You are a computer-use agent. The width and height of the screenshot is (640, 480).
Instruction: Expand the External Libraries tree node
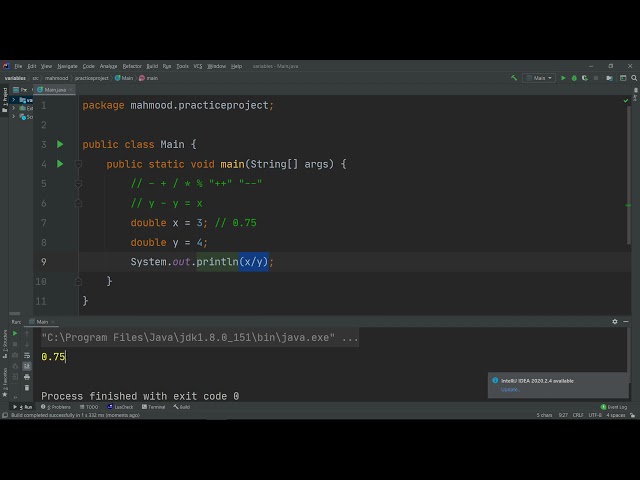tap(13, 108)
